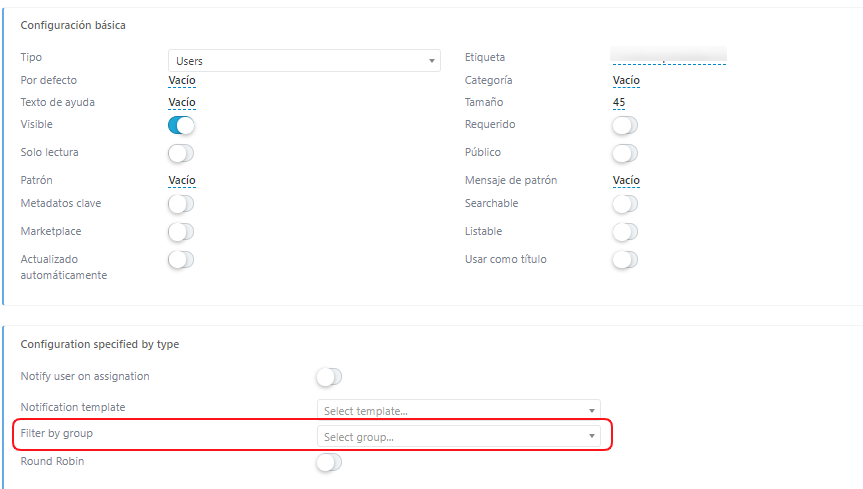
Task: Enable the Público toggle
Action: point(625,153)
